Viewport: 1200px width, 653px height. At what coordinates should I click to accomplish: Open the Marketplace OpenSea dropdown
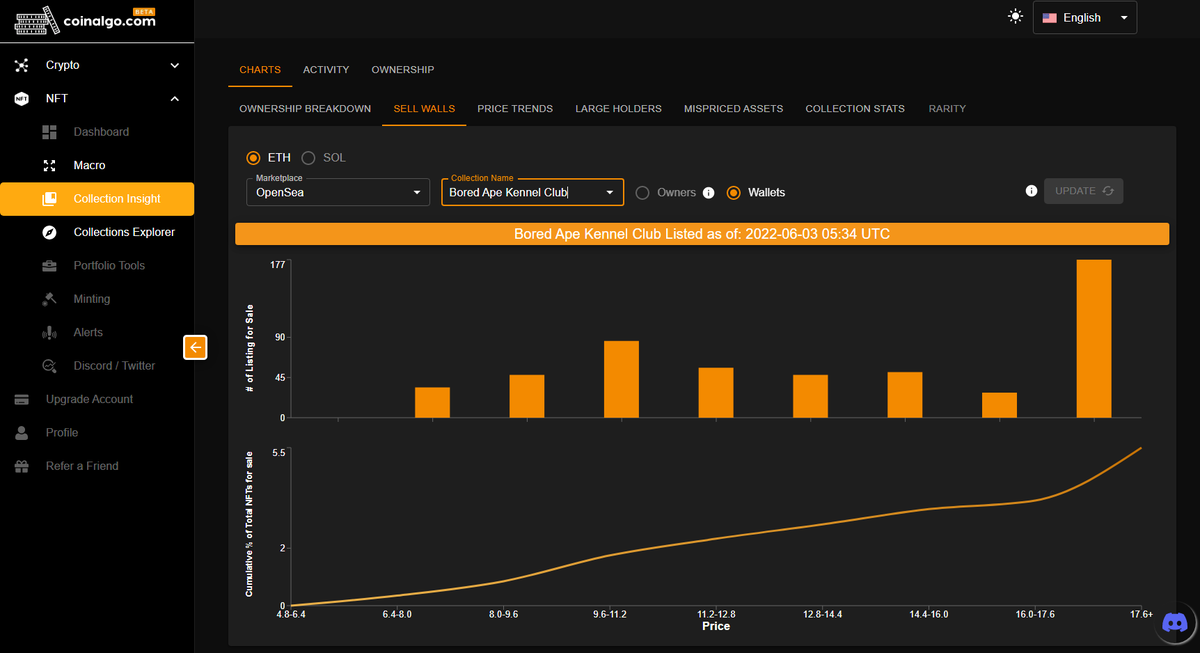(x=338, y=192)
